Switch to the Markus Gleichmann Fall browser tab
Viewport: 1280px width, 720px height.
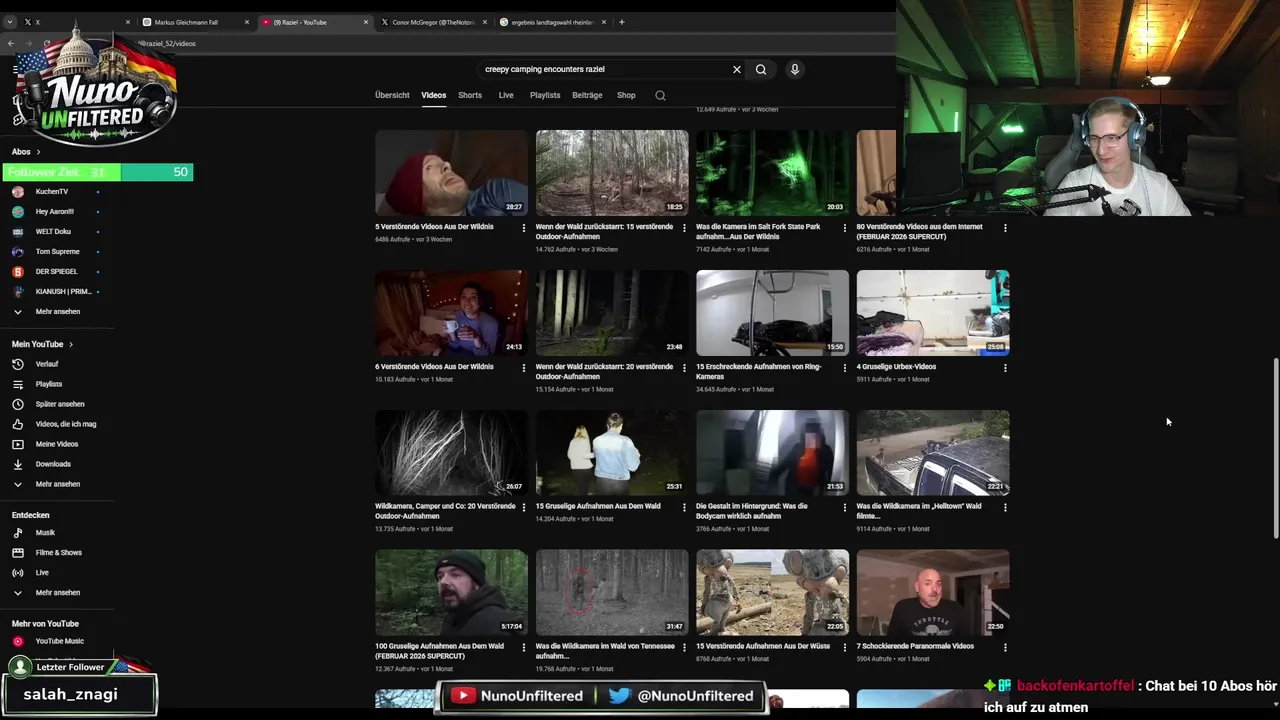tap(194, 22)
